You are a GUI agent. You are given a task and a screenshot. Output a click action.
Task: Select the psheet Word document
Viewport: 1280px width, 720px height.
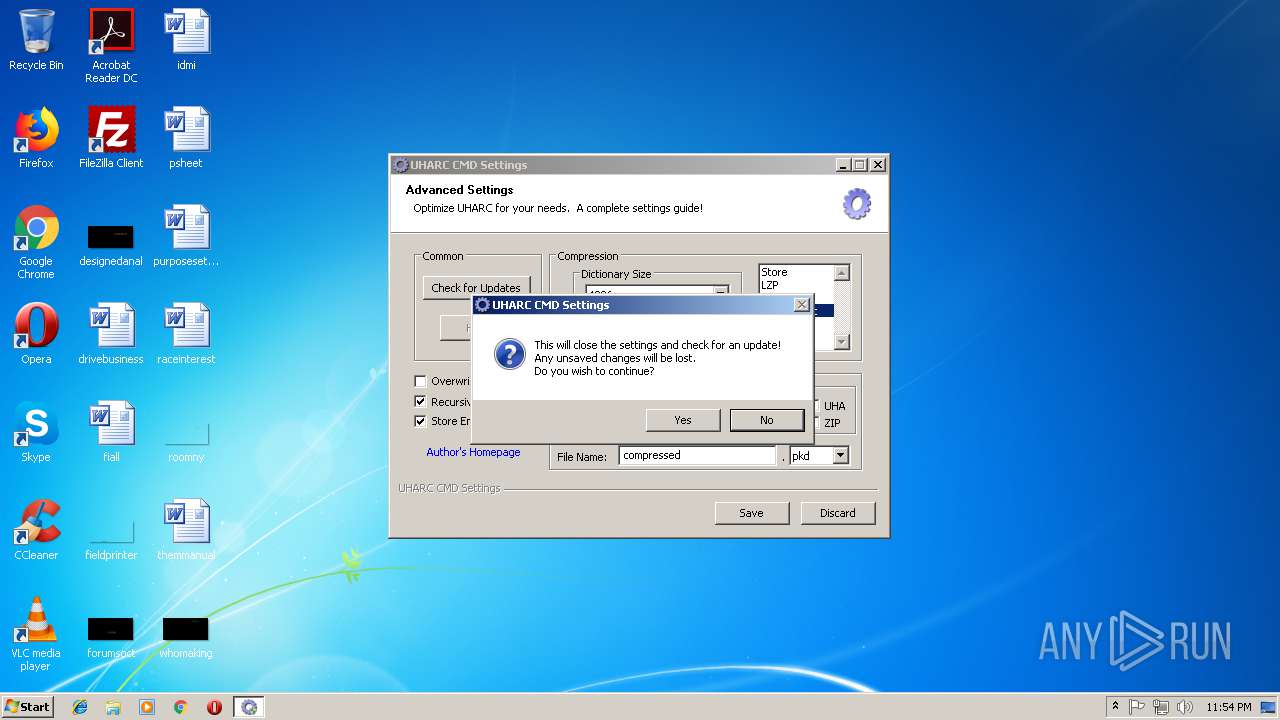pyautogui.click(x=186, y=138)
